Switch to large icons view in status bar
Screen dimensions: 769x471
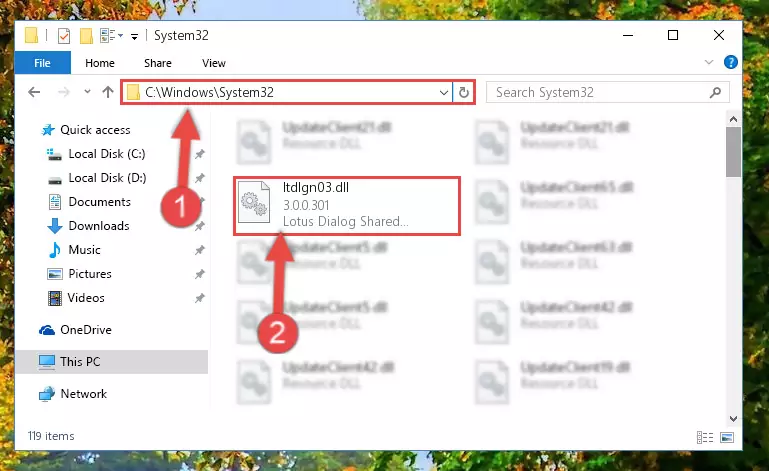click(x=727, y=437)
